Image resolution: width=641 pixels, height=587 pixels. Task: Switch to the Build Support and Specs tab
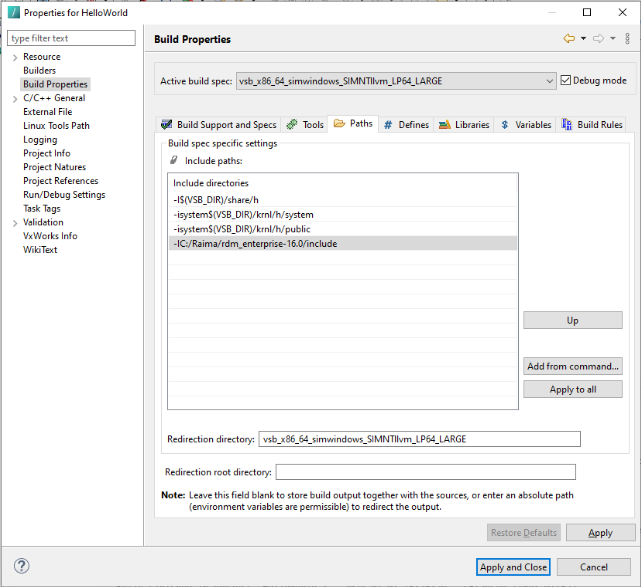(219, 125)
